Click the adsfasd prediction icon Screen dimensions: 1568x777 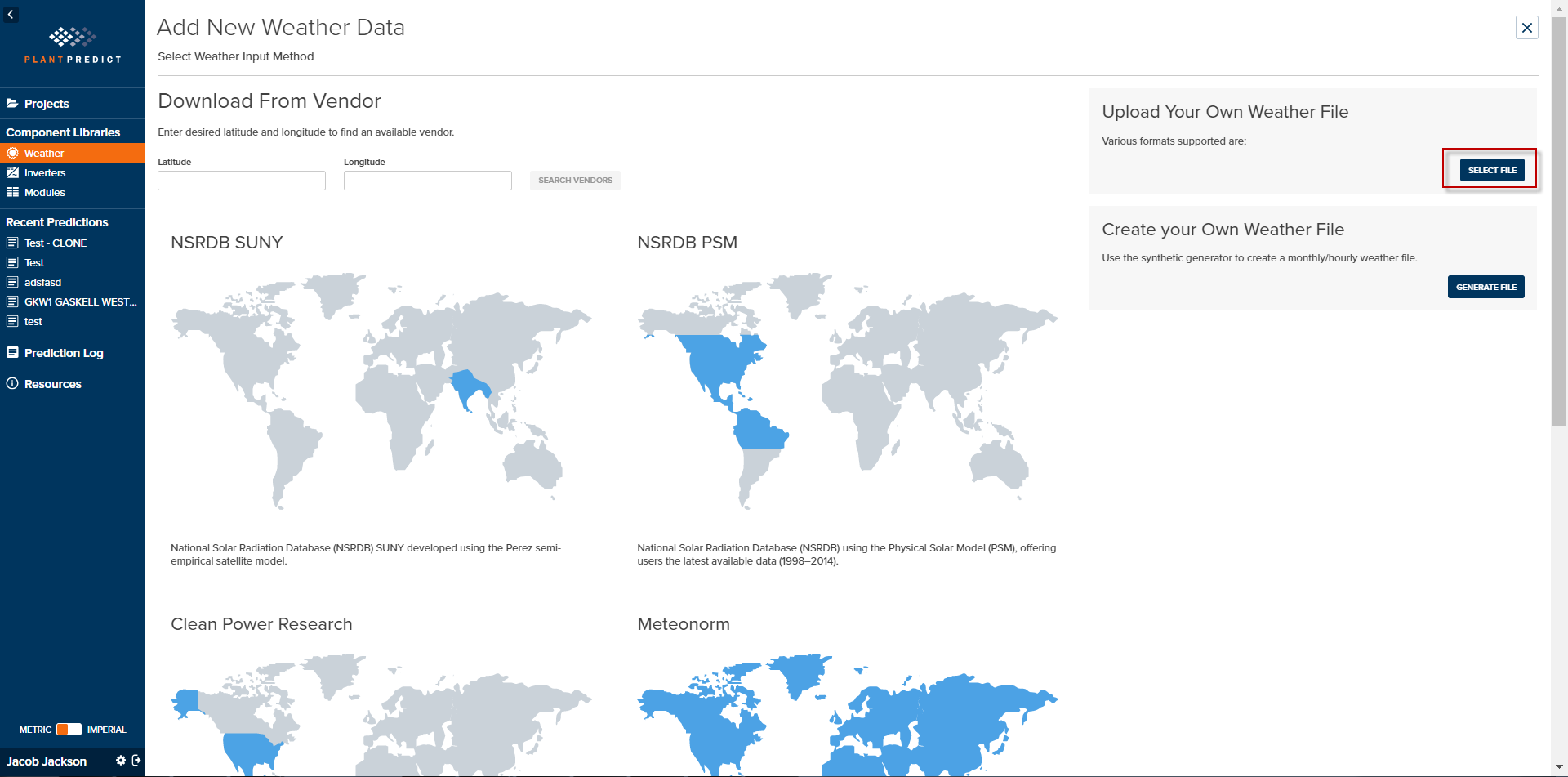point(12,282)
